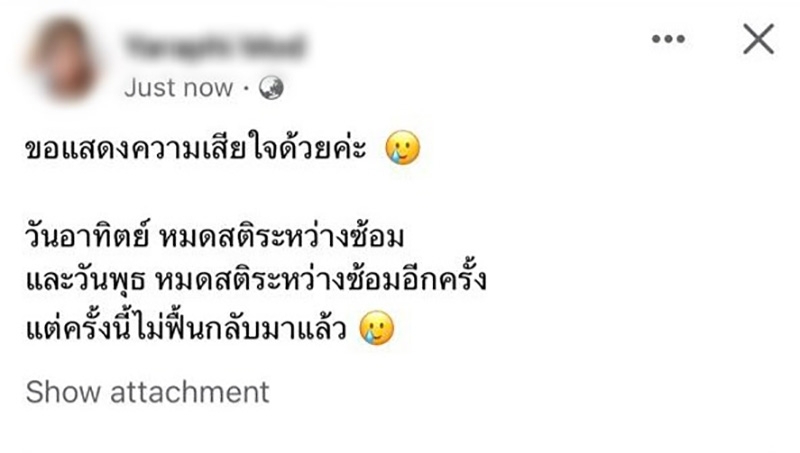Click the tearful emoji after ด้วยค่ะ

[403, 148]
